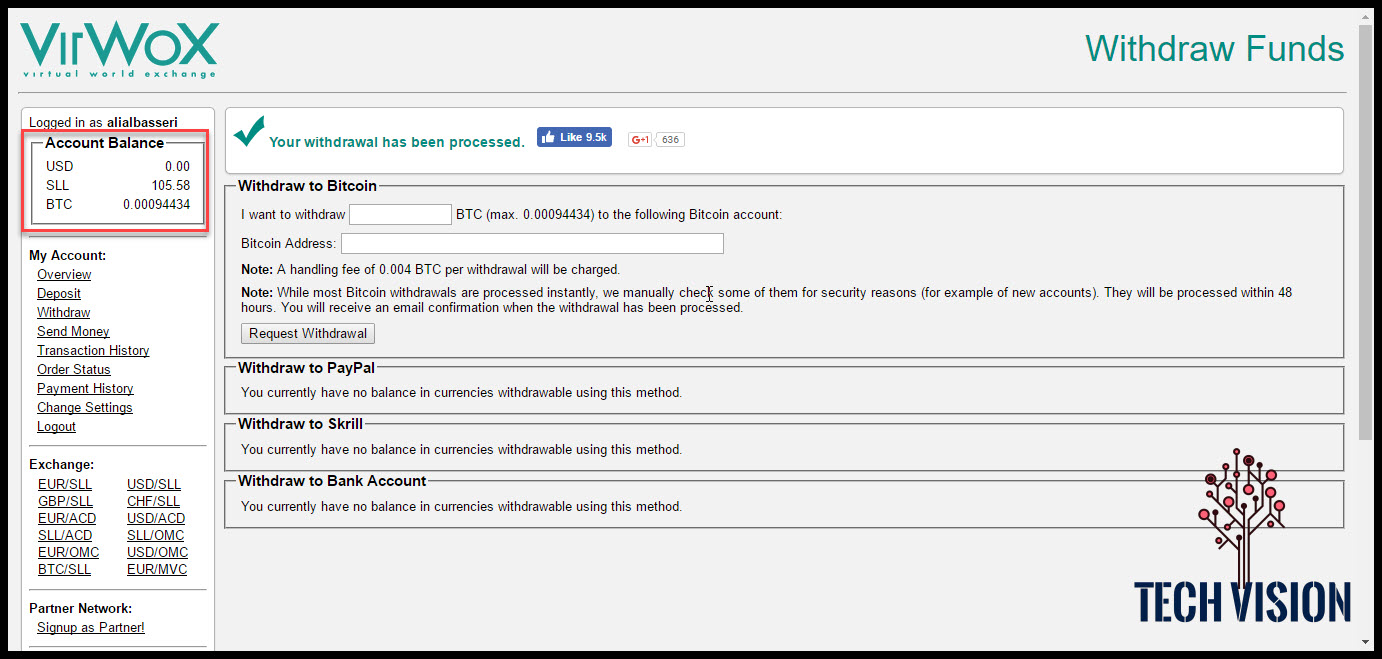Open the Order Status link
Viewport: 1382px width, 659px height.
(x=74, y=369)
